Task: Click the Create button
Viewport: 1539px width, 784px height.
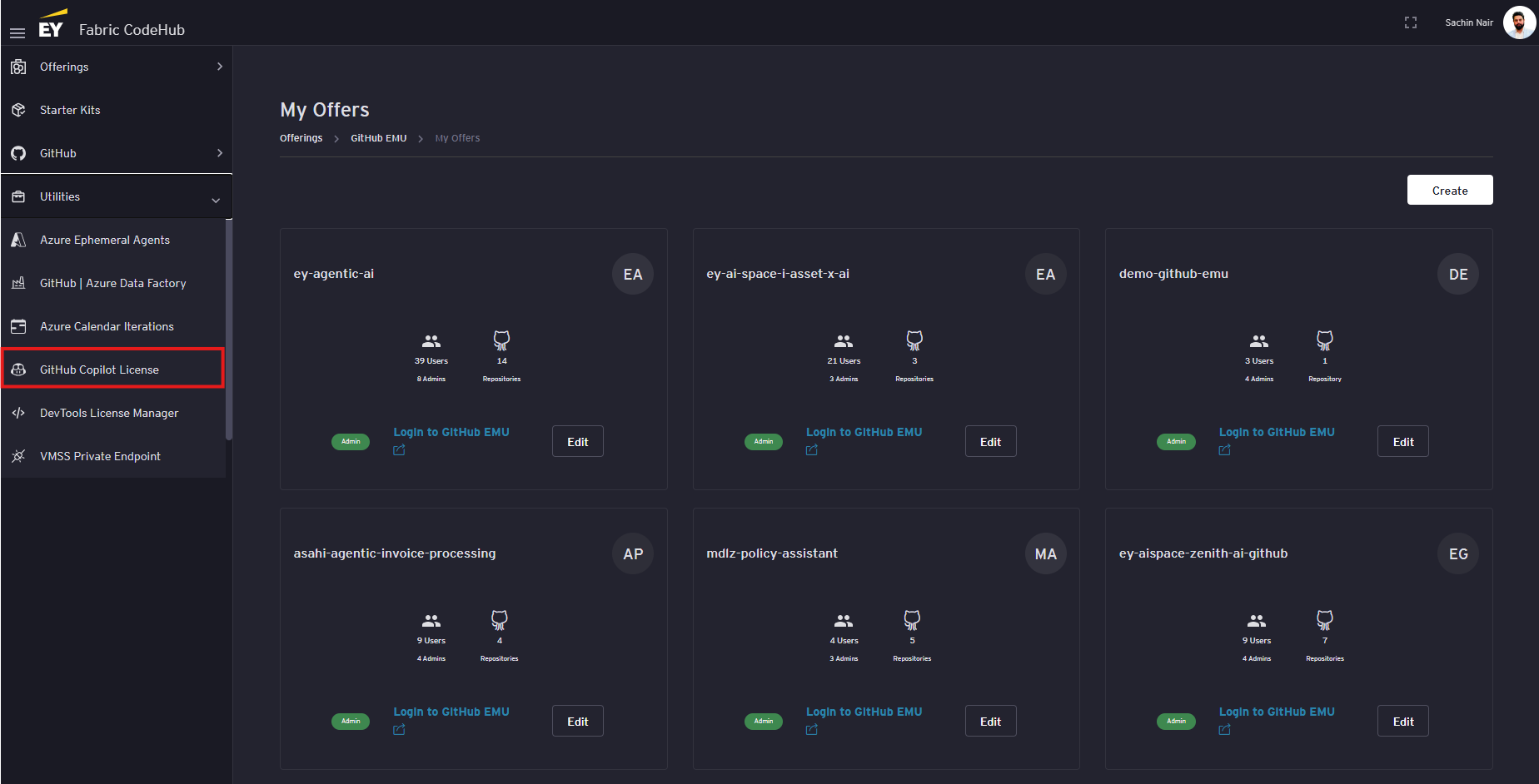Action: tap(1449, 190)
